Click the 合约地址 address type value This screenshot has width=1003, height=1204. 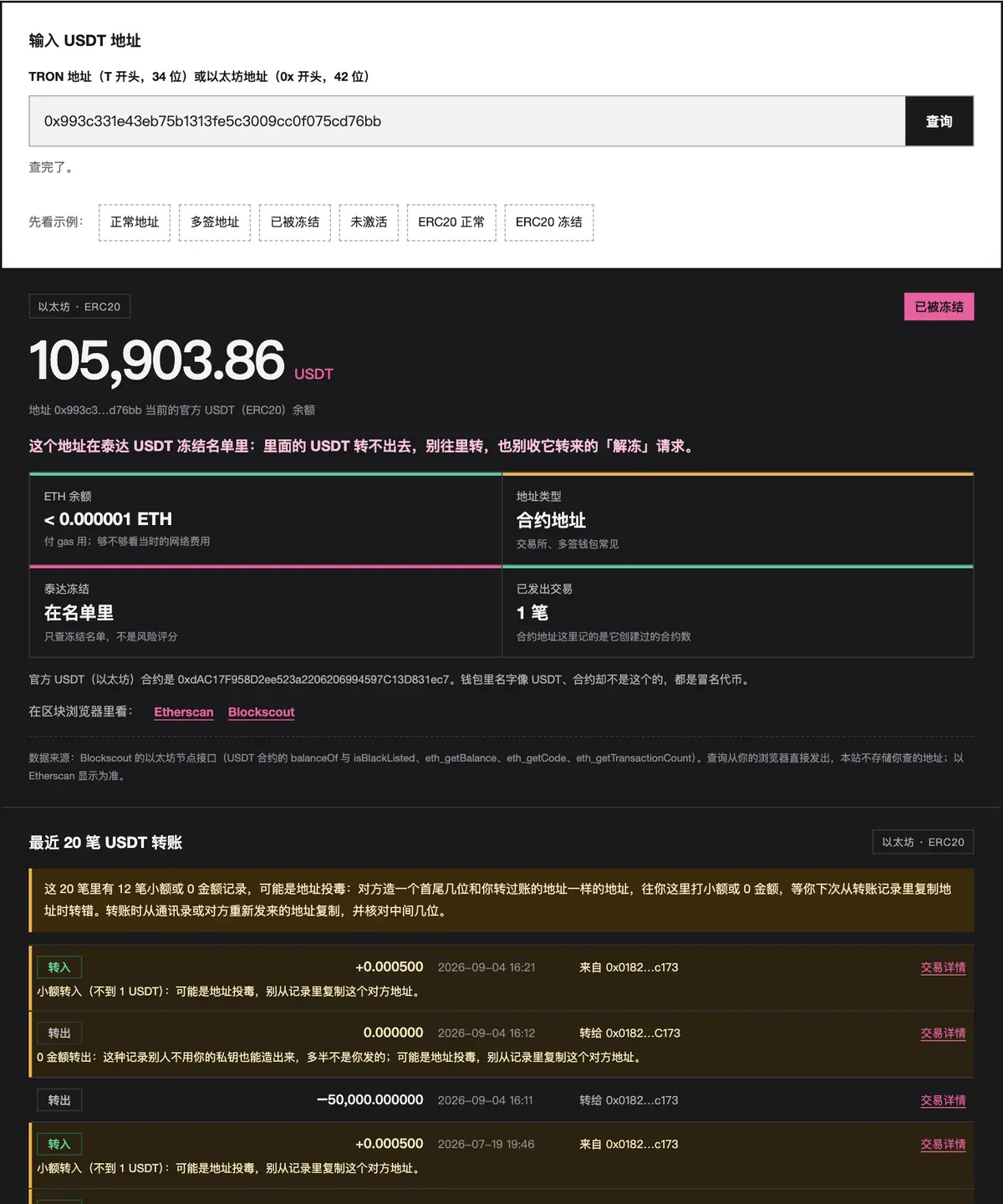click(x=551, y=520)
